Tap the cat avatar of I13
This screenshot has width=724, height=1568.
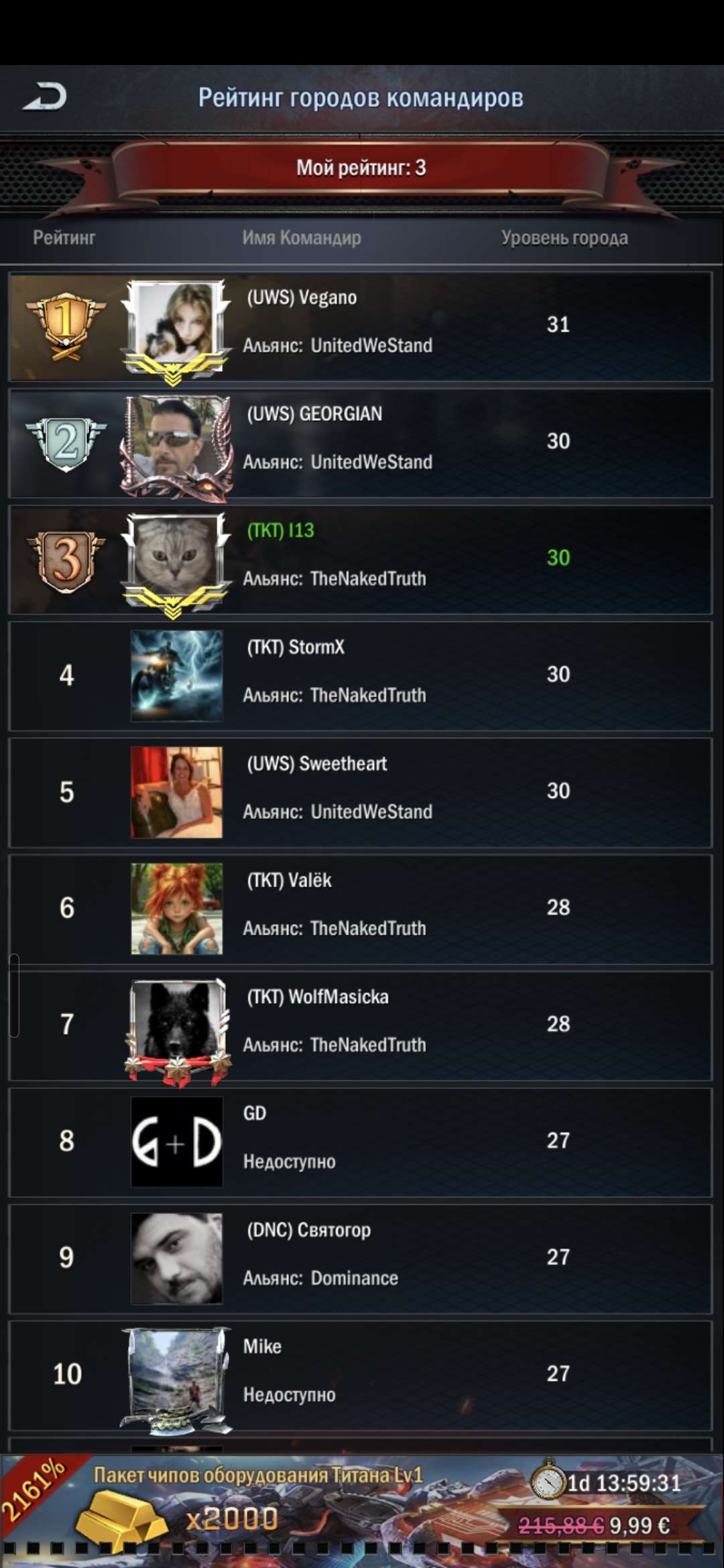pyautogui.click(x=176, y=562)
